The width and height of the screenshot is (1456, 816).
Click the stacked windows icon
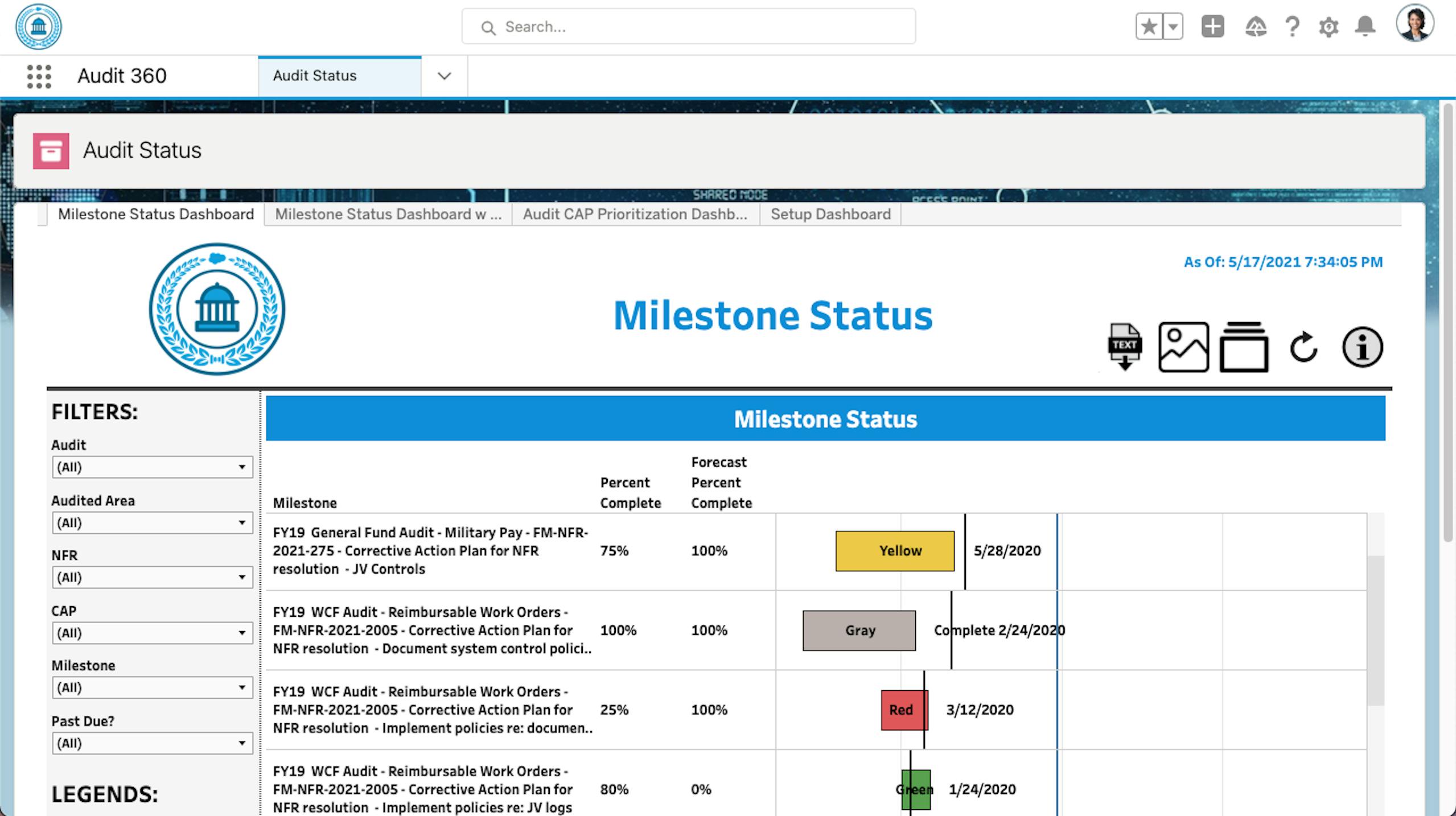(x=1244, y=347)
